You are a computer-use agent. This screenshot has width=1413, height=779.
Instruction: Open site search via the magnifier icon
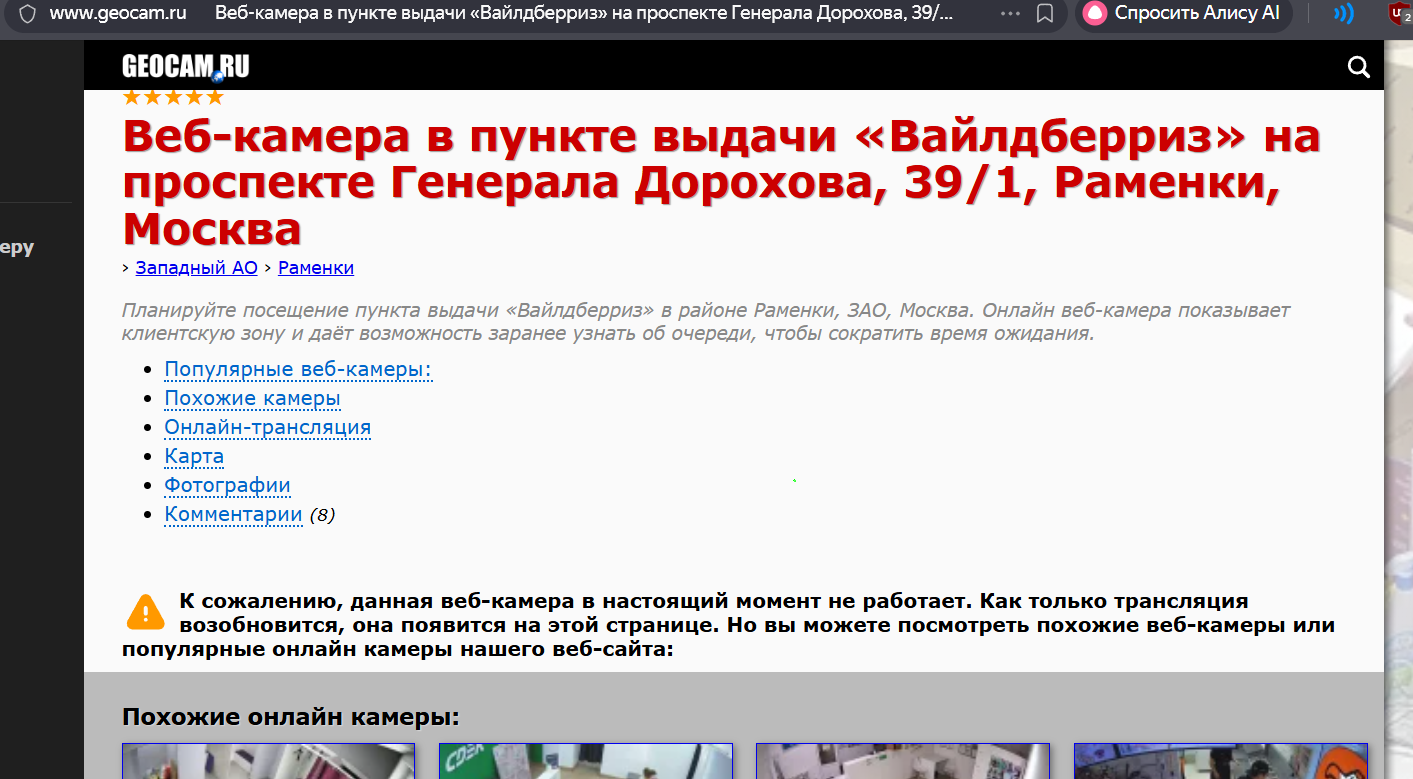click(x=1359, y=67)
